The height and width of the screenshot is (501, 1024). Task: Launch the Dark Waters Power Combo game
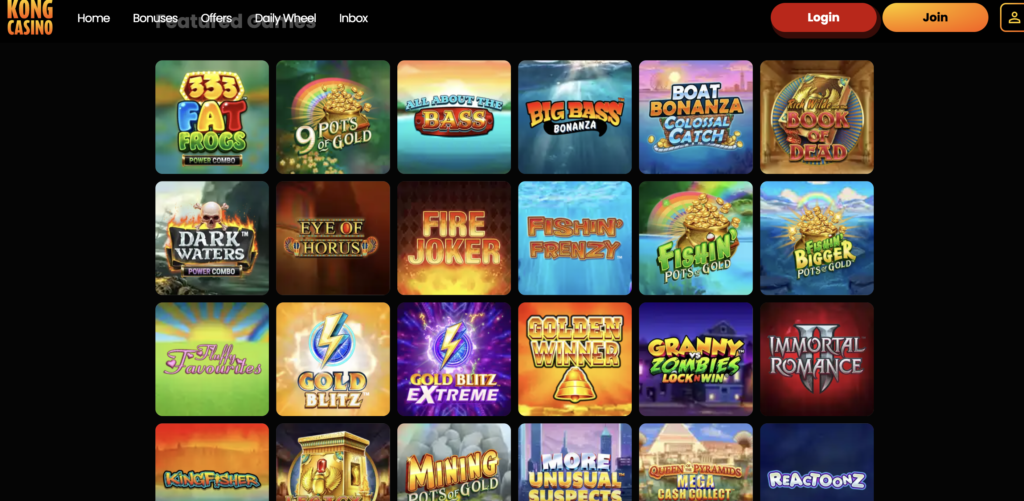[212, 238]
